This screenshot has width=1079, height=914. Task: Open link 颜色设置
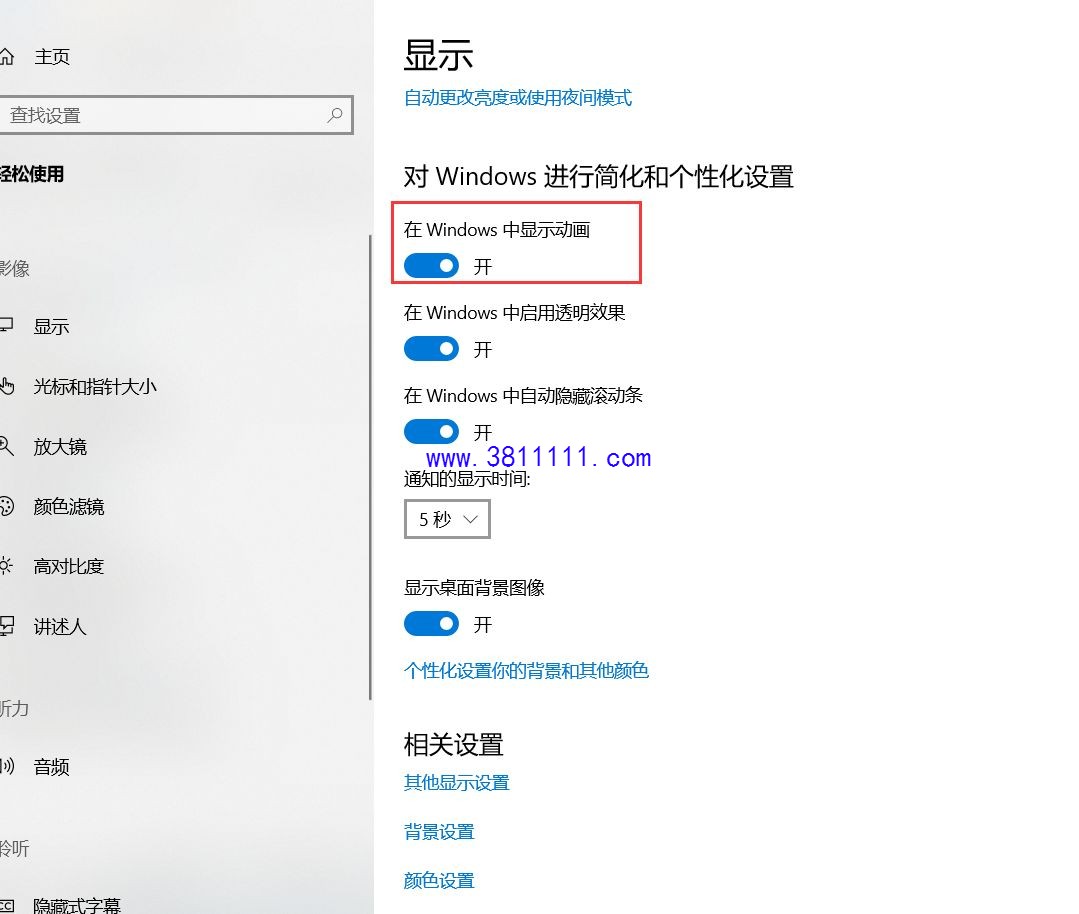pyautogui.click(x=439, y=880)
